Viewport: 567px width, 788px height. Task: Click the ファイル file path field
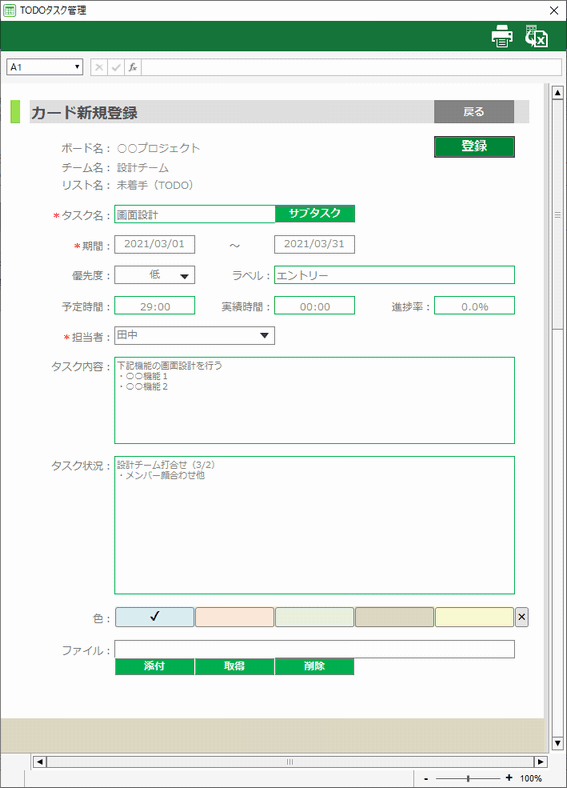(x=315, y=649)
